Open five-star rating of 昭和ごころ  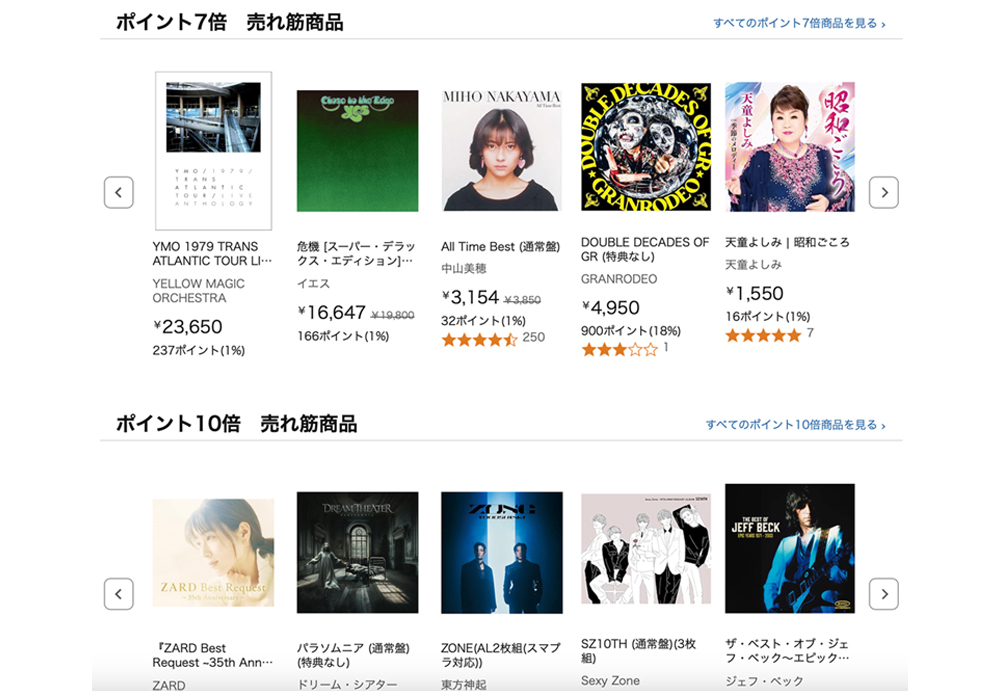click(x=763, y=335)
